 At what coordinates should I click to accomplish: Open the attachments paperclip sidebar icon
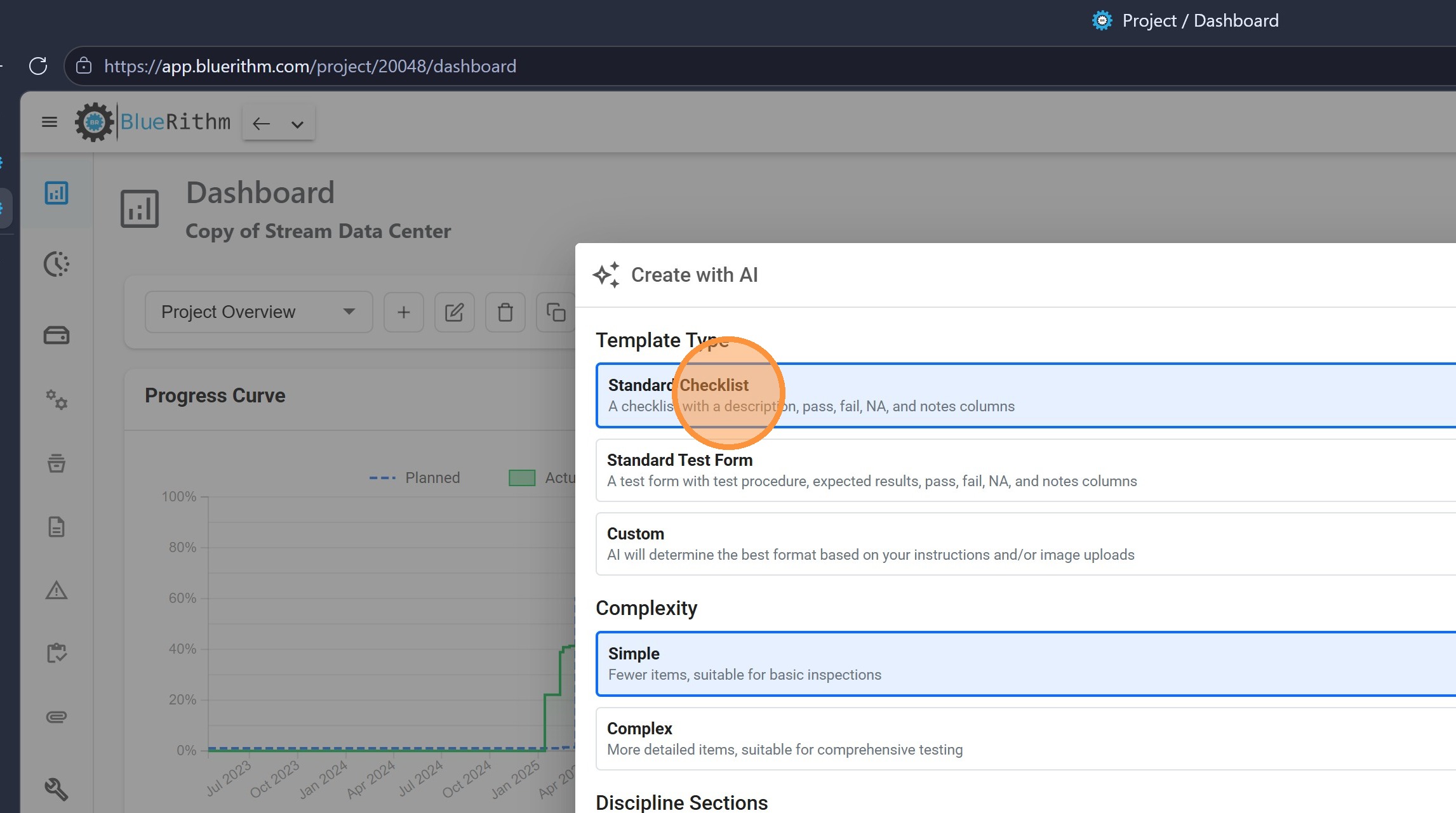tap(57, 717)
